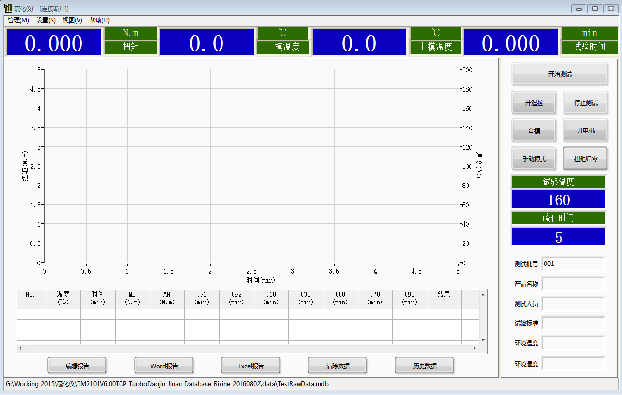Click the wide 开始测试 start test button
Viewport: 622px width, 395px height.
click(x=559, y=74)
